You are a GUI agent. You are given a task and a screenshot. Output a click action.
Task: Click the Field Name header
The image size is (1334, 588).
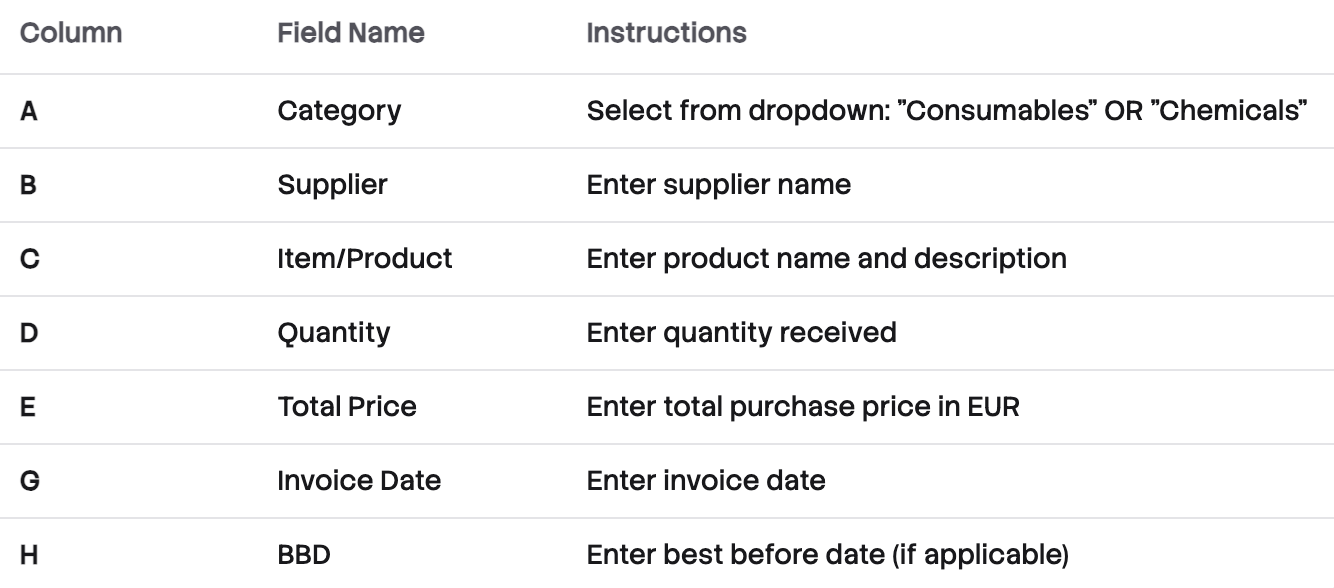point(350,33)
